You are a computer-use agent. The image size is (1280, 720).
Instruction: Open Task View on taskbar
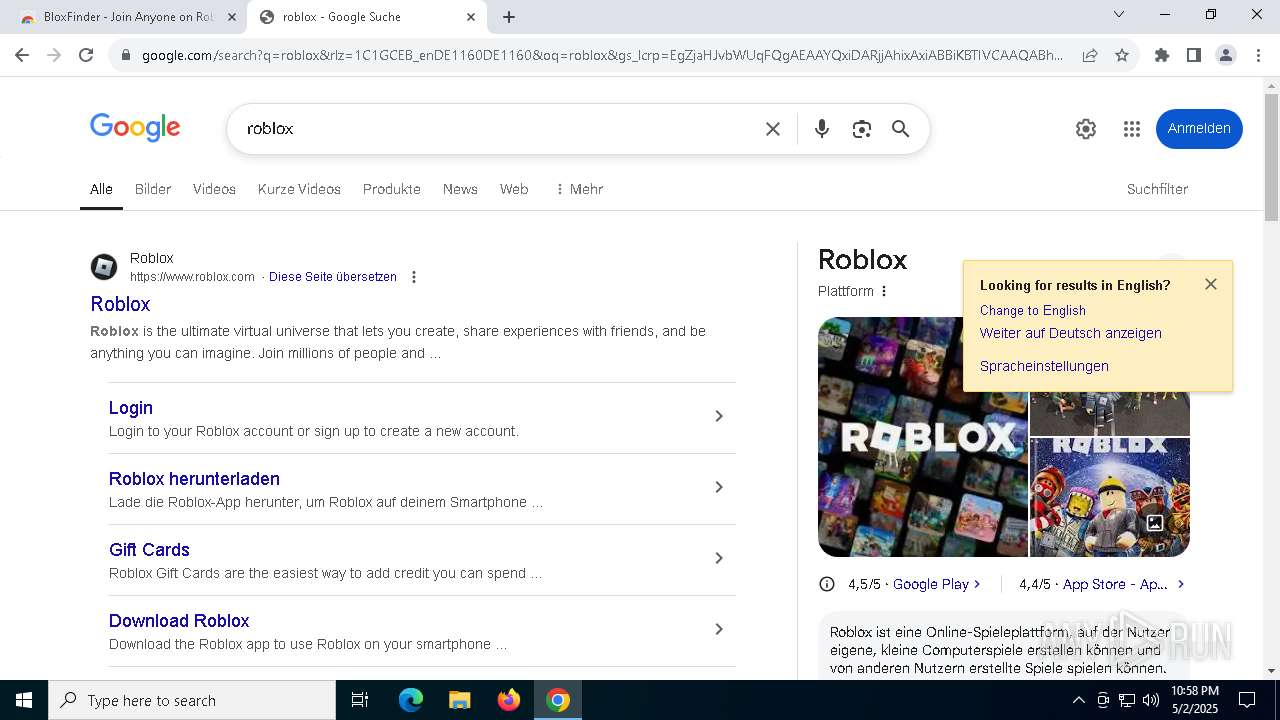[x=360, y=700]
